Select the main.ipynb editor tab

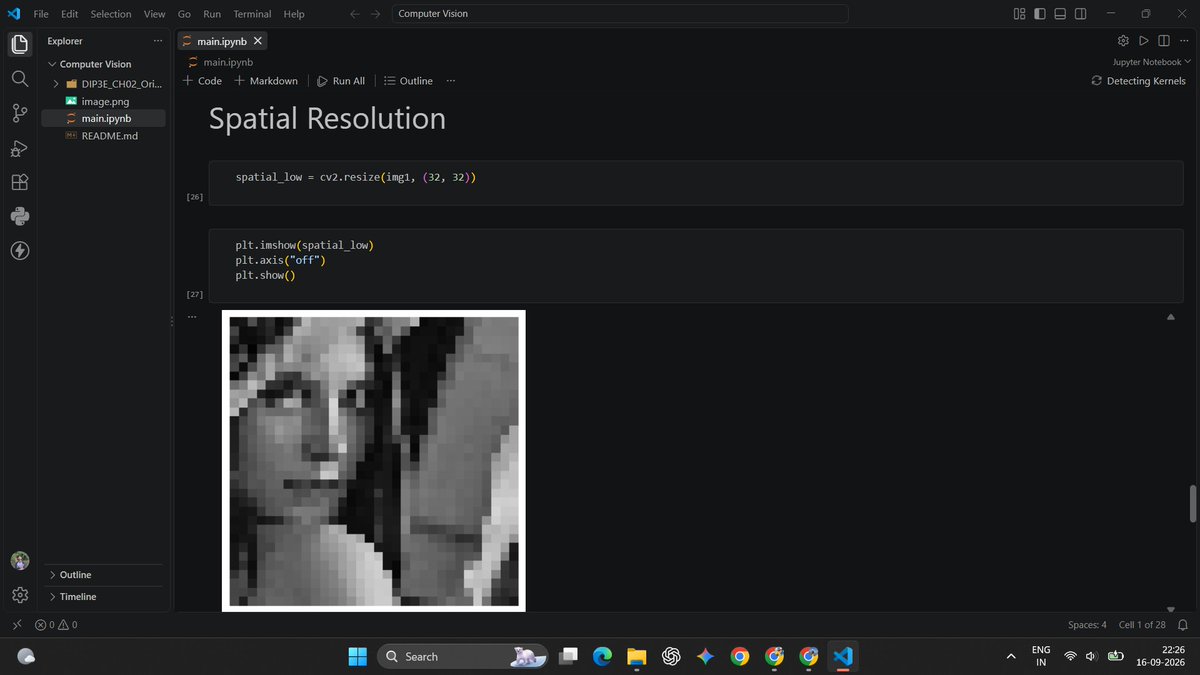click(x=222, y=41)
